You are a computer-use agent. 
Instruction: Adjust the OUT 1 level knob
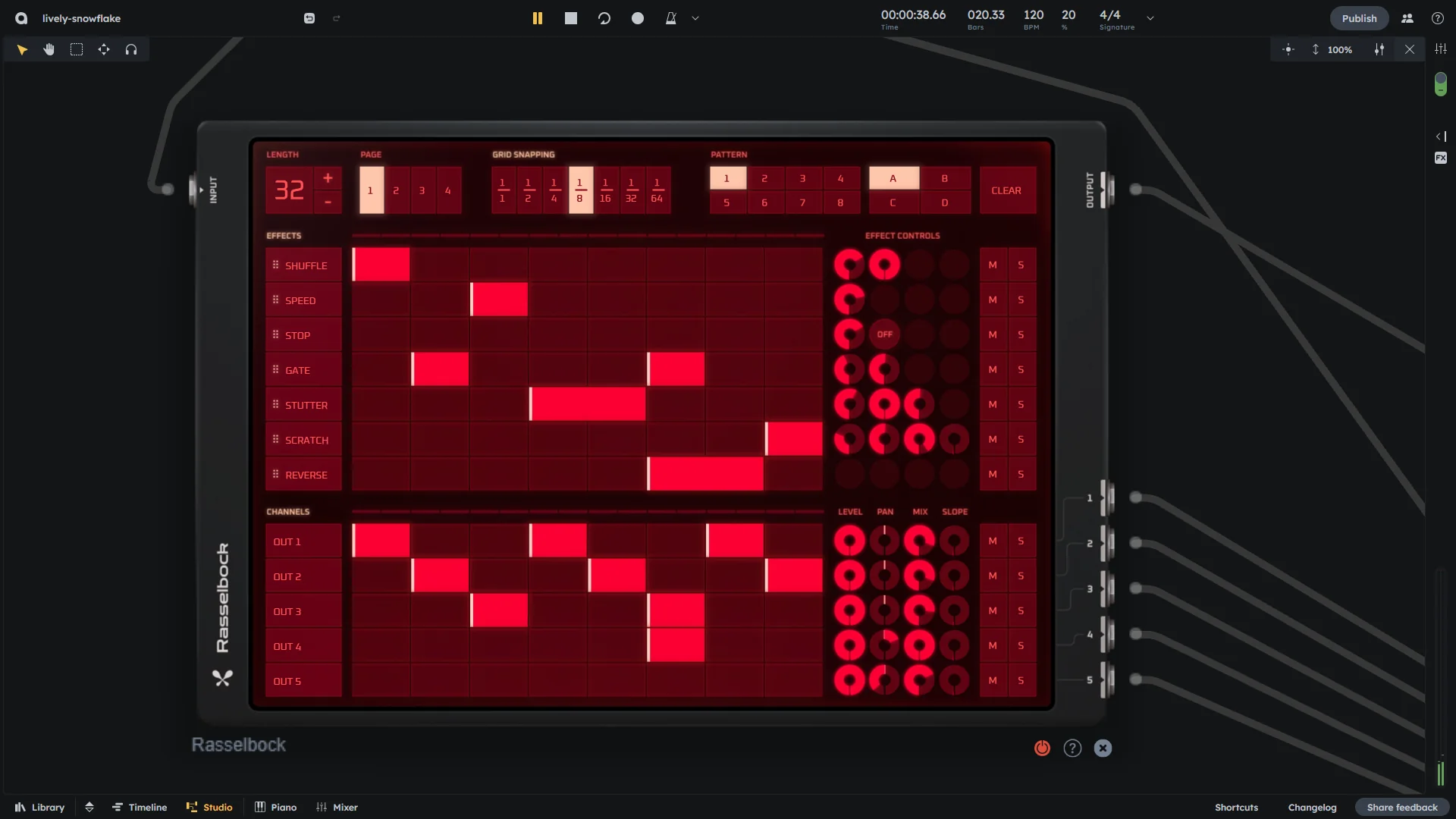tap(849, 541)
